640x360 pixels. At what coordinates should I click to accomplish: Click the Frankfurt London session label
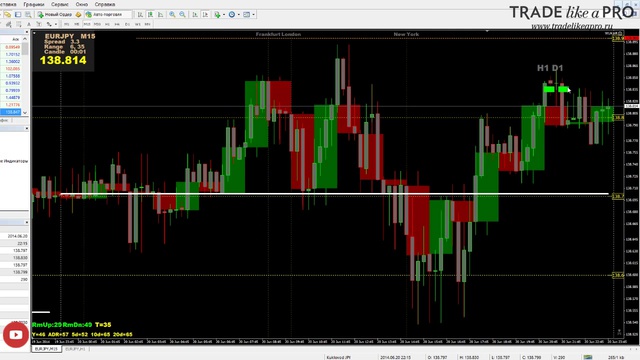[x=278, y=34]
